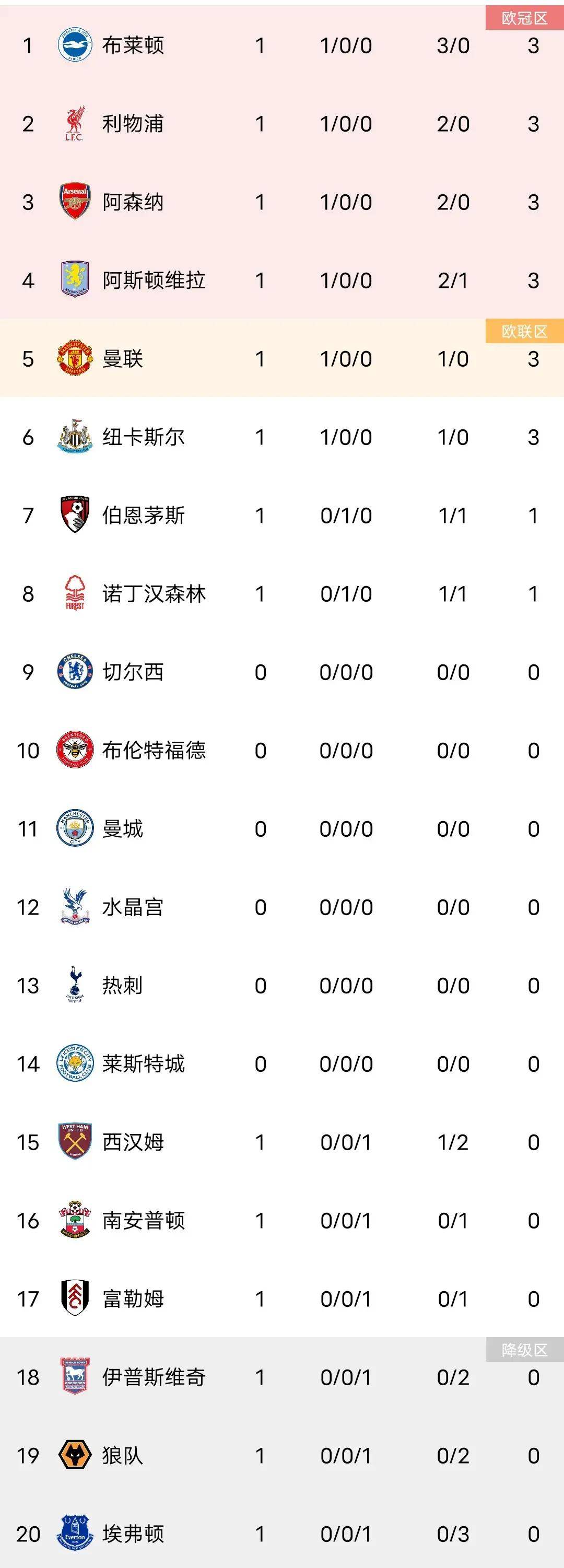564x1568 pixels.
Task: Select the 西汉姆 team name
Action: (x=133, y=1142)
